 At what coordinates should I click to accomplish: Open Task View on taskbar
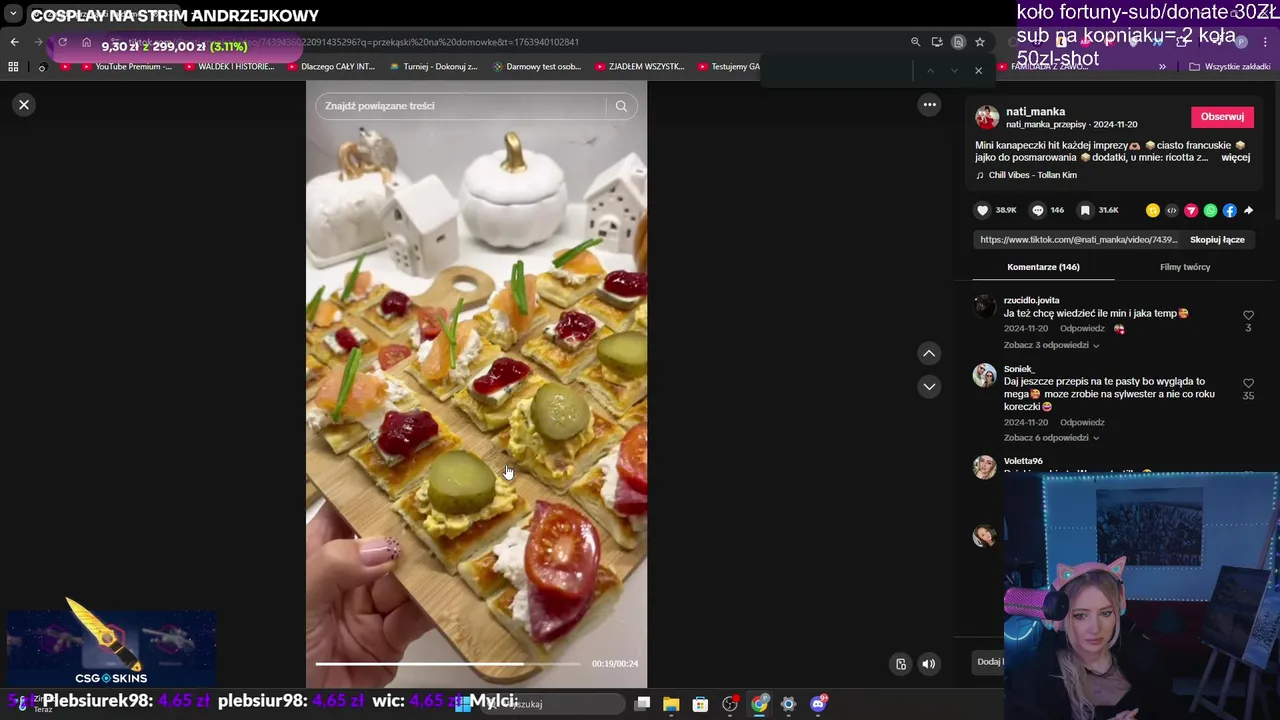pyautogui.click(x=642, y=704)
